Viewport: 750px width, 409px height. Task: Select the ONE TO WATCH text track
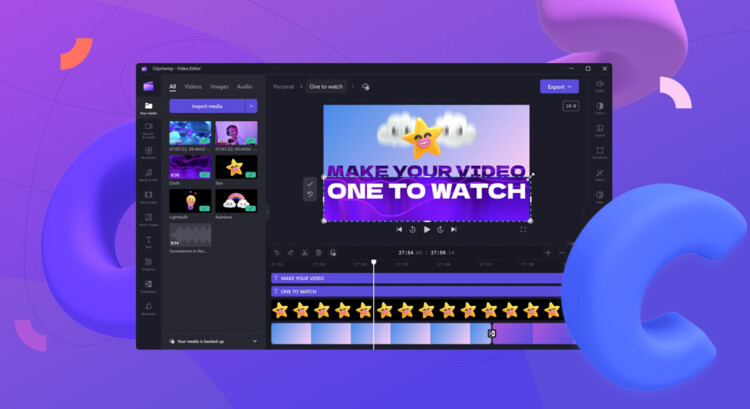point(416,291)
